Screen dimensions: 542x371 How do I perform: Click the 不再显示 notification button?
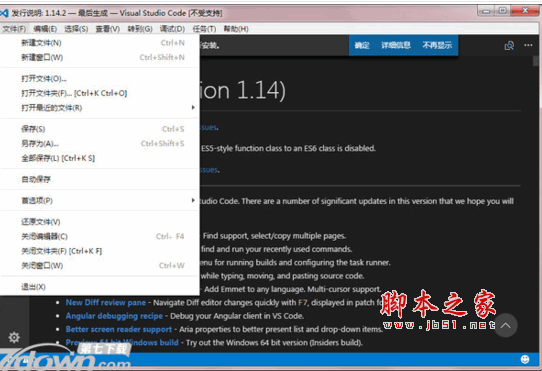[437, 45]
